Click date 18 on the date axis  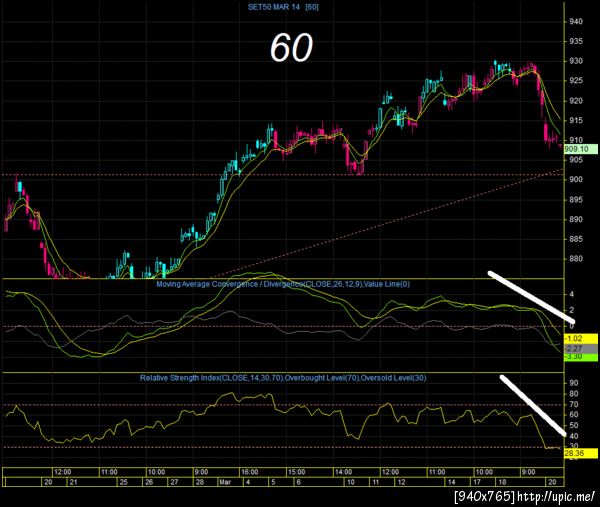502,482
